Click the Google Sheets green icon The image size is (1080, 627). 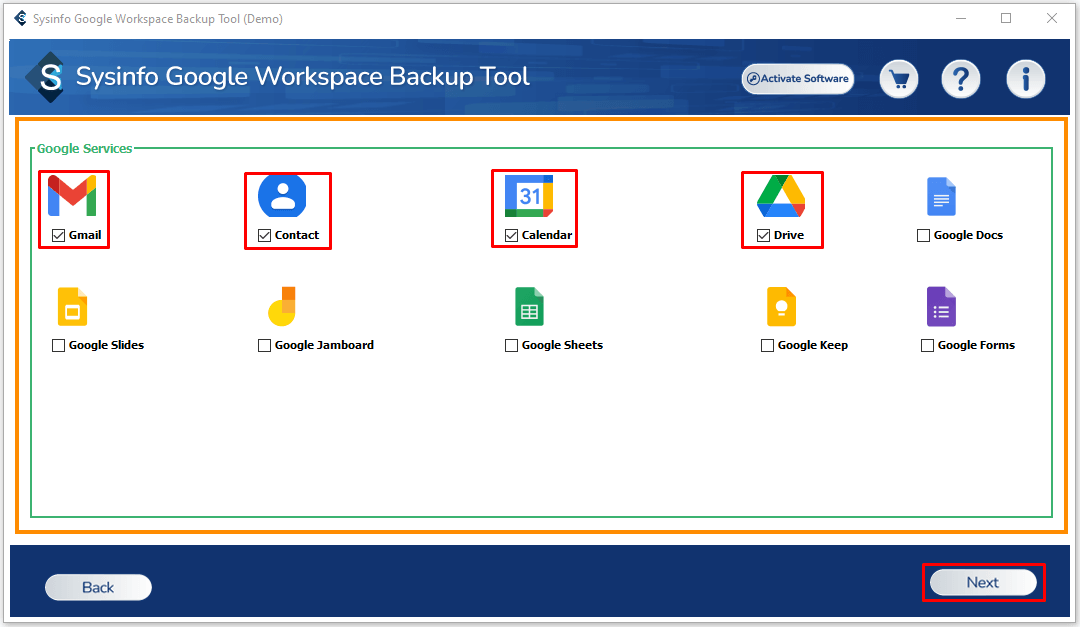click(x=529, y=307)
